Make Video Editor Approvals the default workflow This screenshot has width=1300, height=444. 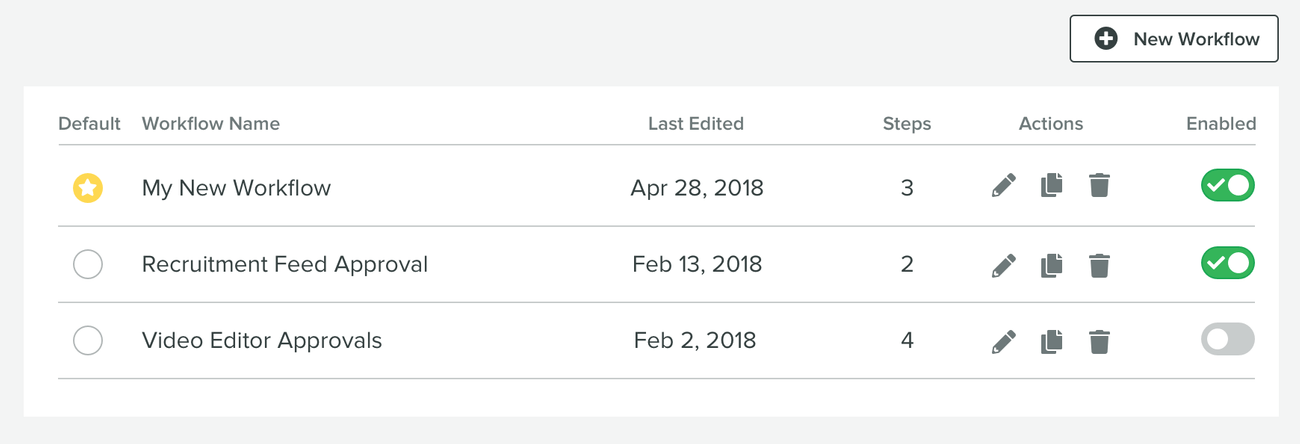[88, 340]
